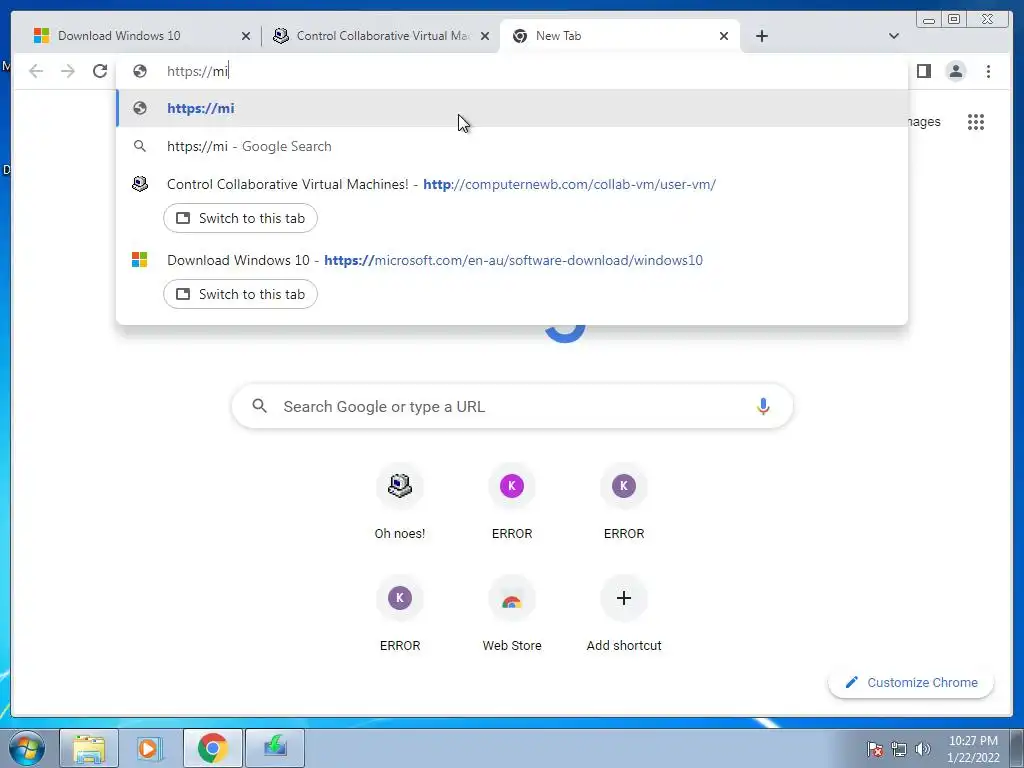The width and height of the screenshot is (1024, 768).
Task: Click the magnifier icon in Google search box
Action: click(x=259, y=406)
